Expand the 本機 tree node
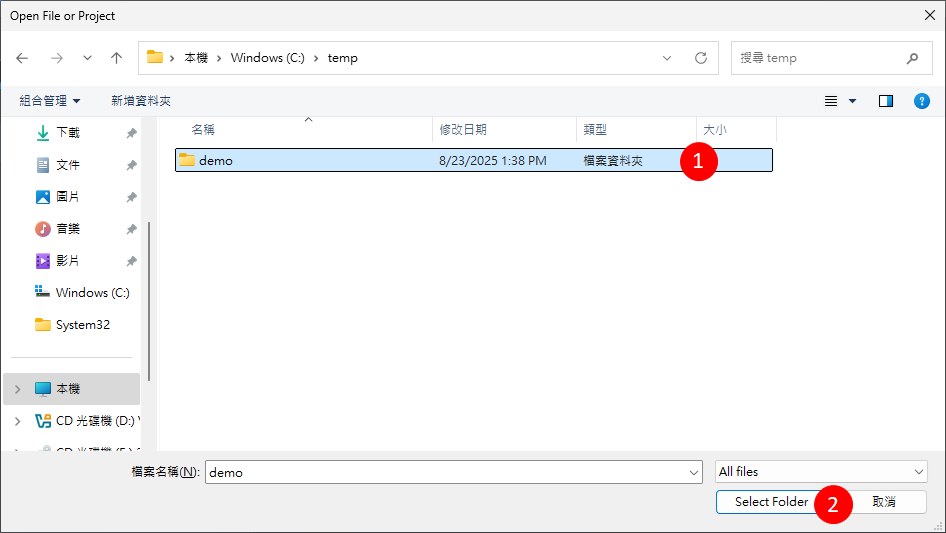This screenshot has height=533, width=946. [17, 389]
